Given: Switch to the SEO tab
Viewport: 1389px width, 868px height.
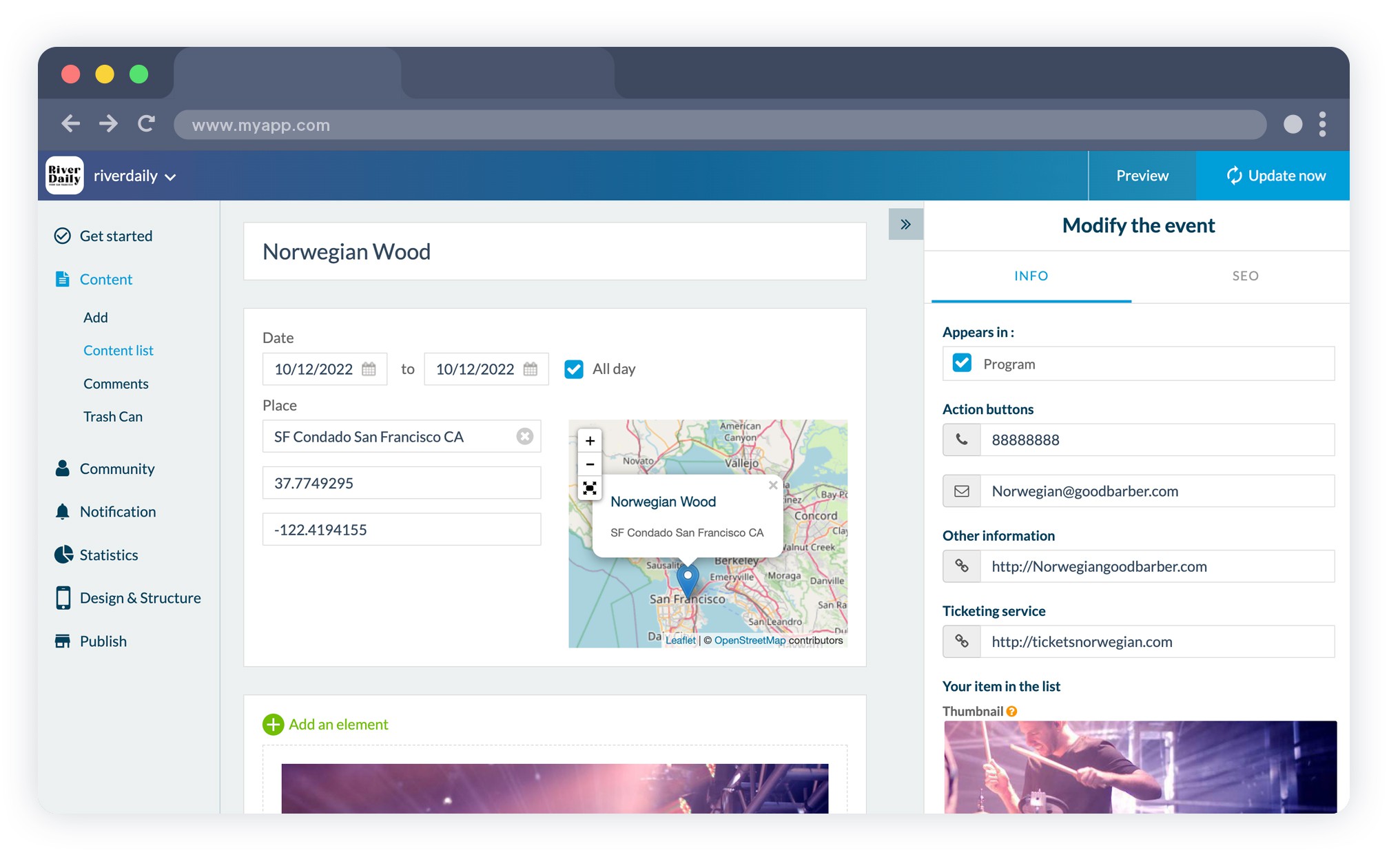Looking at the screenshot, I should [x=1244, y=276].
